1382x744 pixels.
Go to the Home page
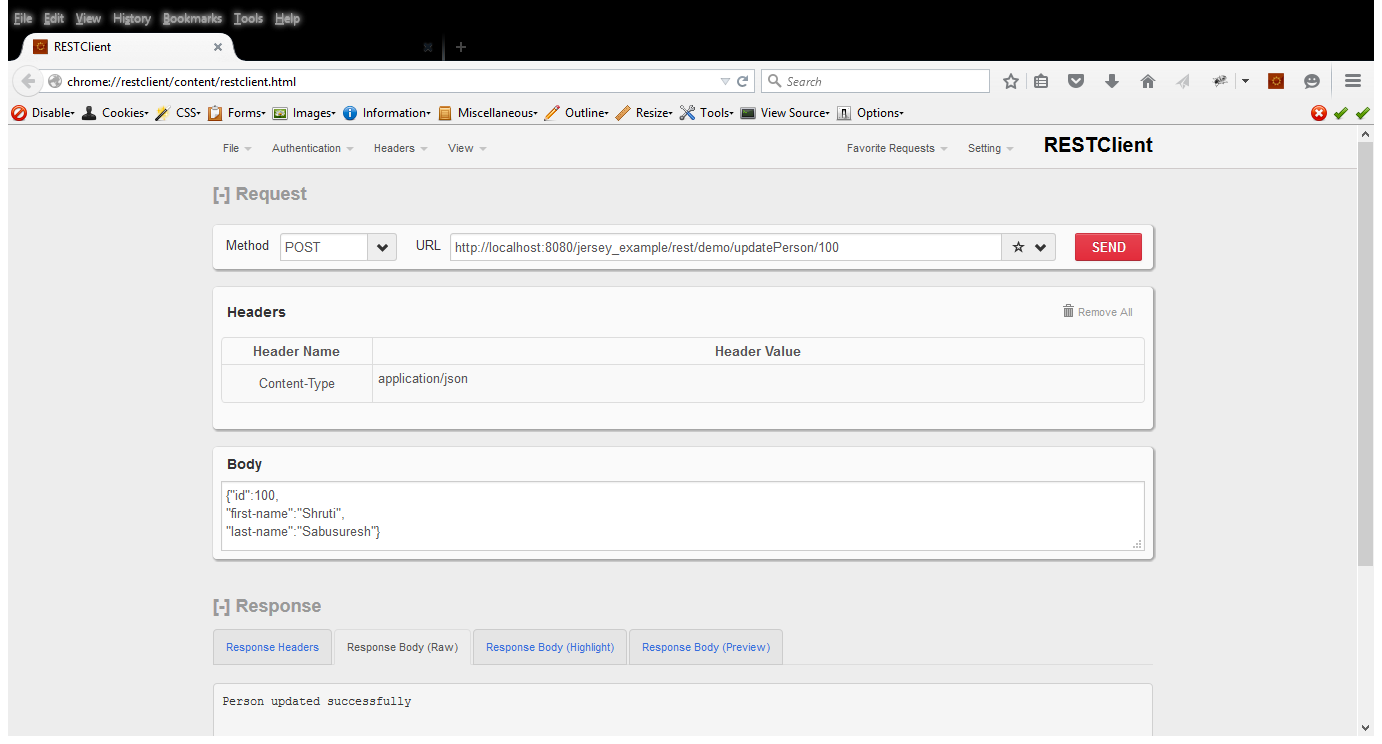click(1148, 82)
